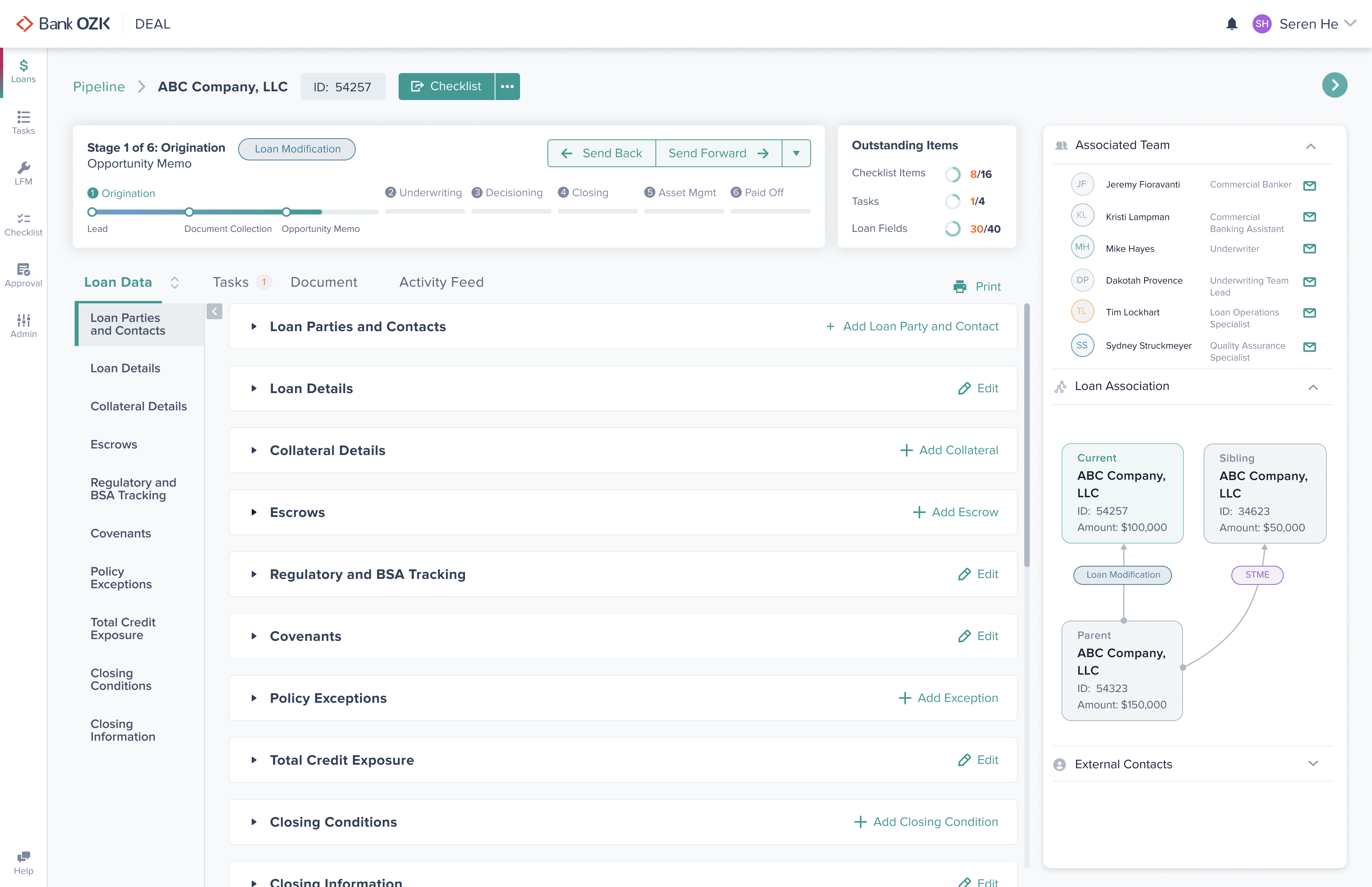This screenshot has height=887, width=1372.
Task: Collapse the loan data side navigation arrow
Action: (x=214, y=312)
